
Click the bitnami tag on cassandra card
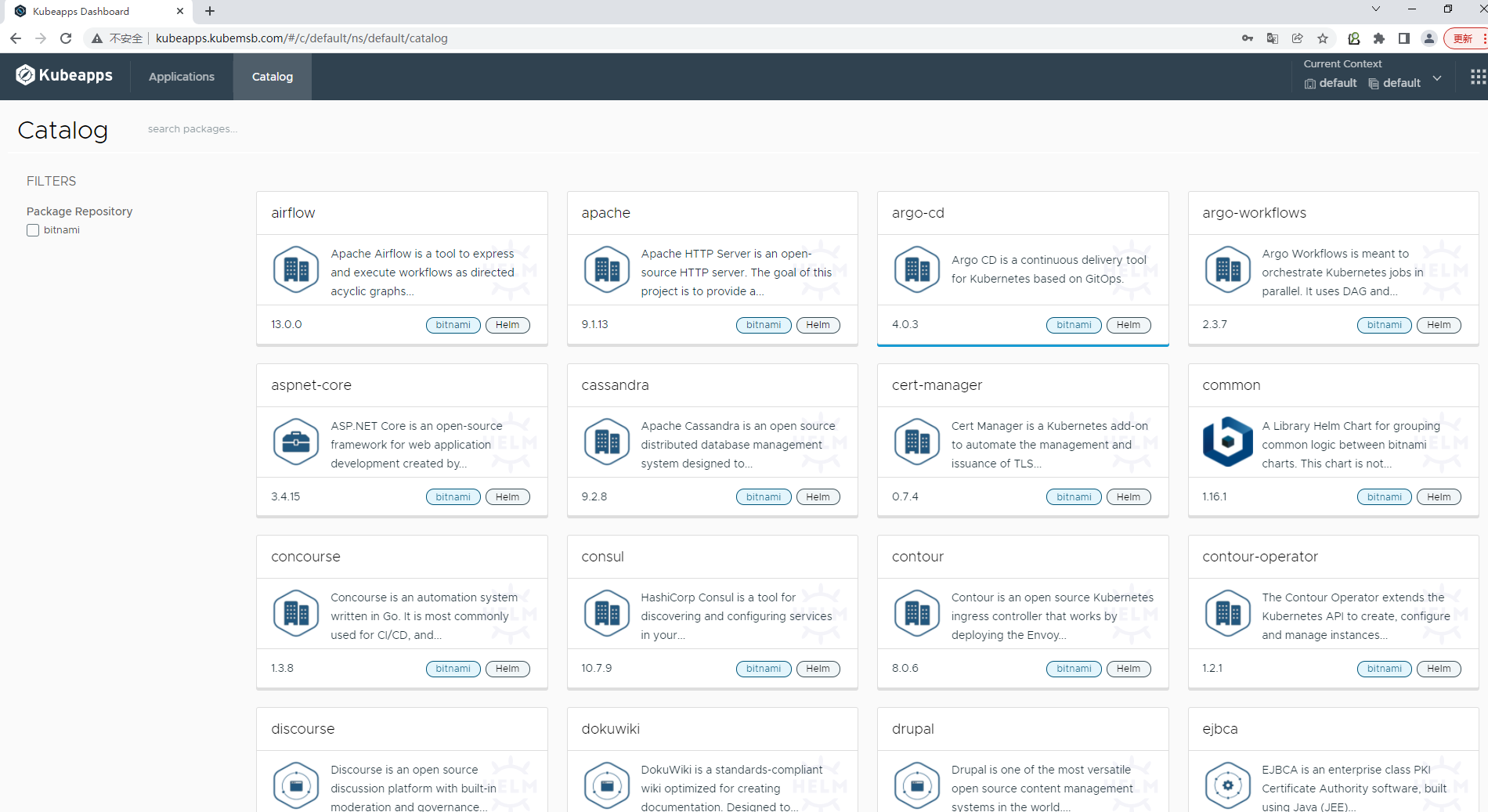tap(764, 497)
